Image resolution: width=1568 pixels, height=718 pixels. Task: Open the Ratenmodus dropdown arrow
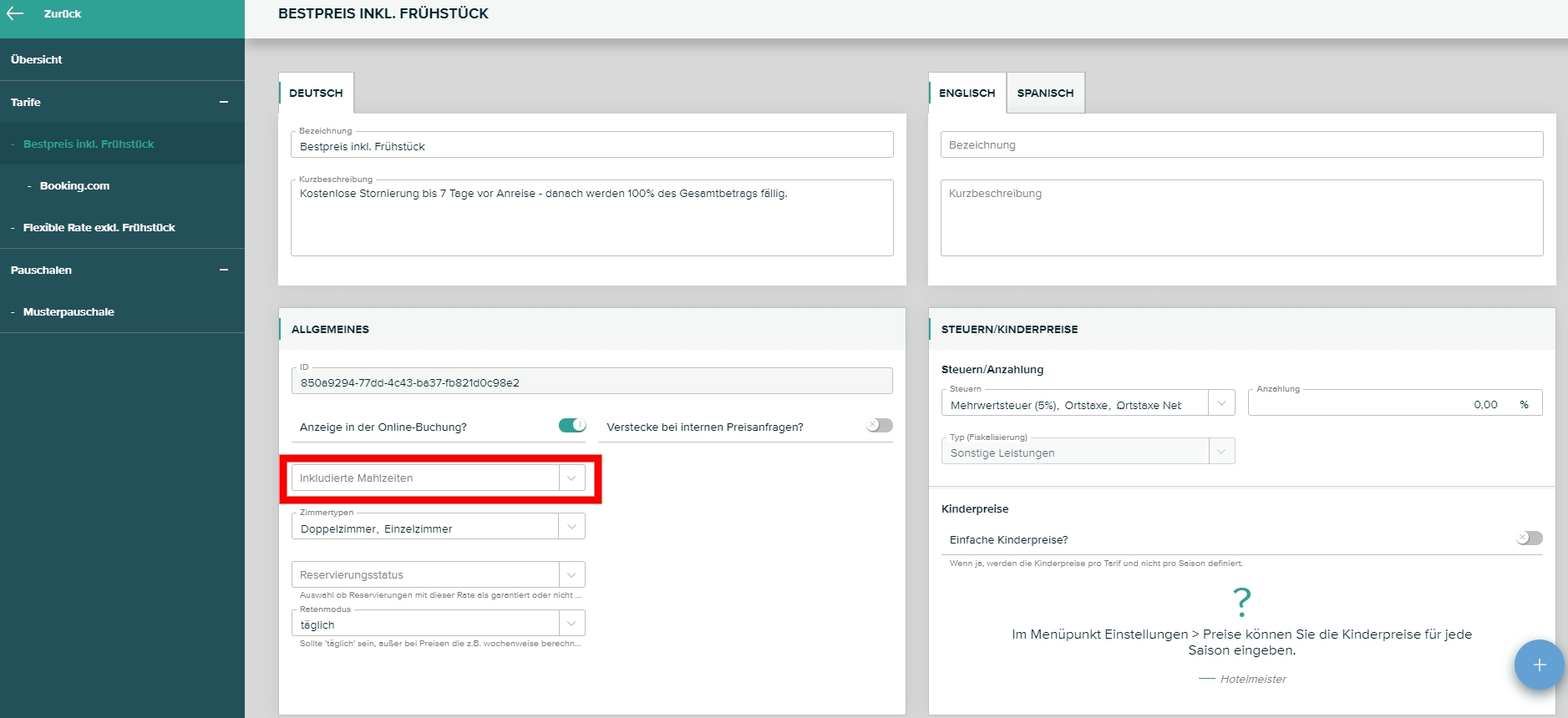571,624
